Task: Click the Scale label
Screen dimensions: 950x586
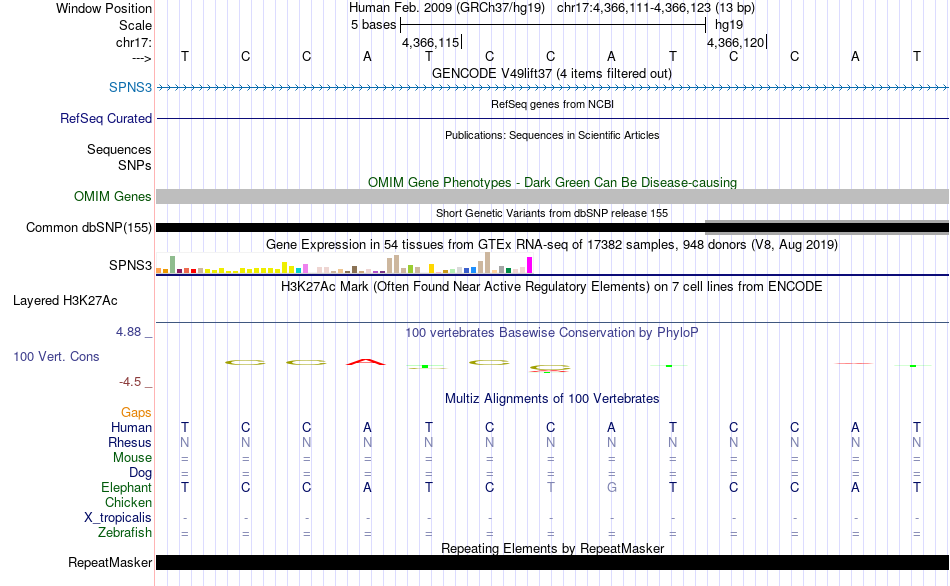Action: (x=135, y=25)
